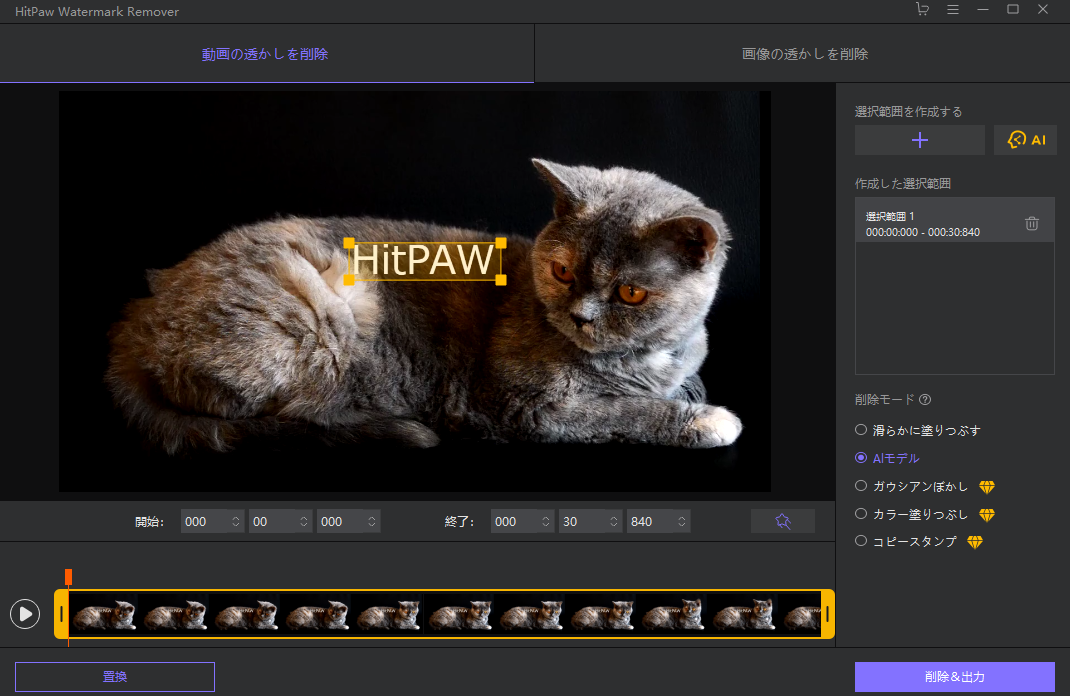Click the stepper arrows of start hours field
The image size is (1070, 696).
pos(236,522)
